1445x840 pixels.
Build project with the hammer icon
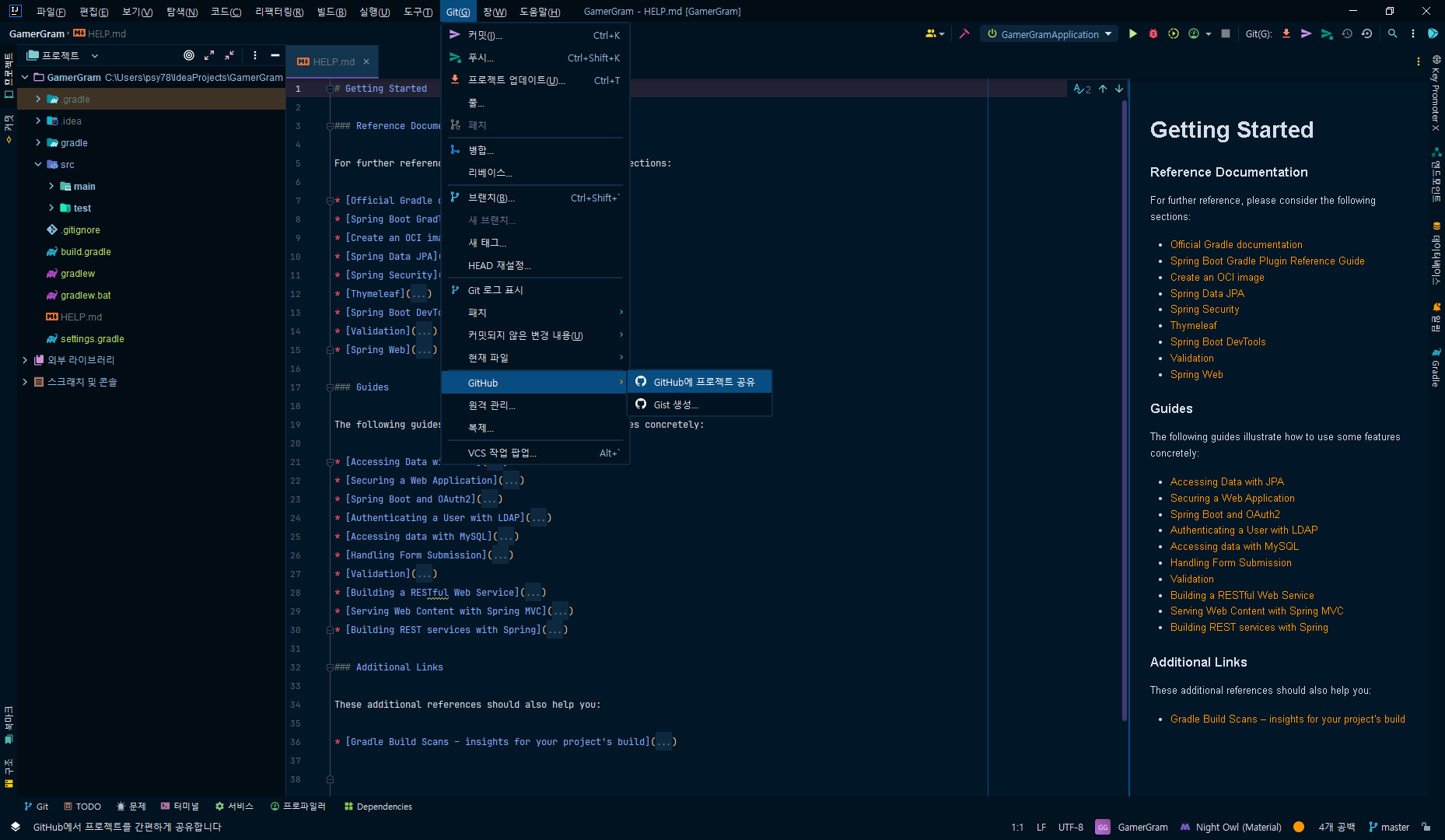tap(964, 33)
